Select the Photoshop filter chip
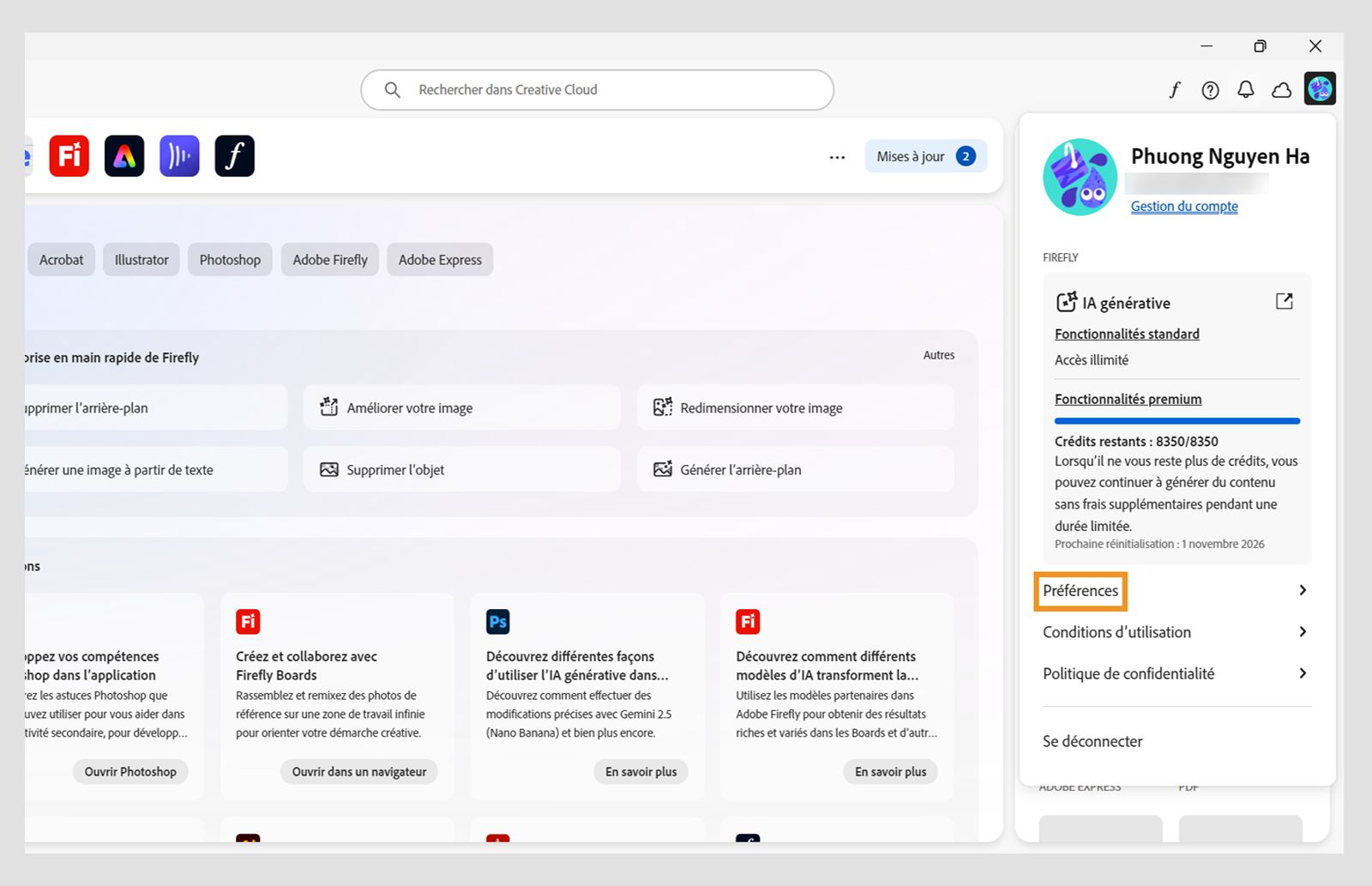This screenshot has height=886, width=1372. tap(230, 260)
